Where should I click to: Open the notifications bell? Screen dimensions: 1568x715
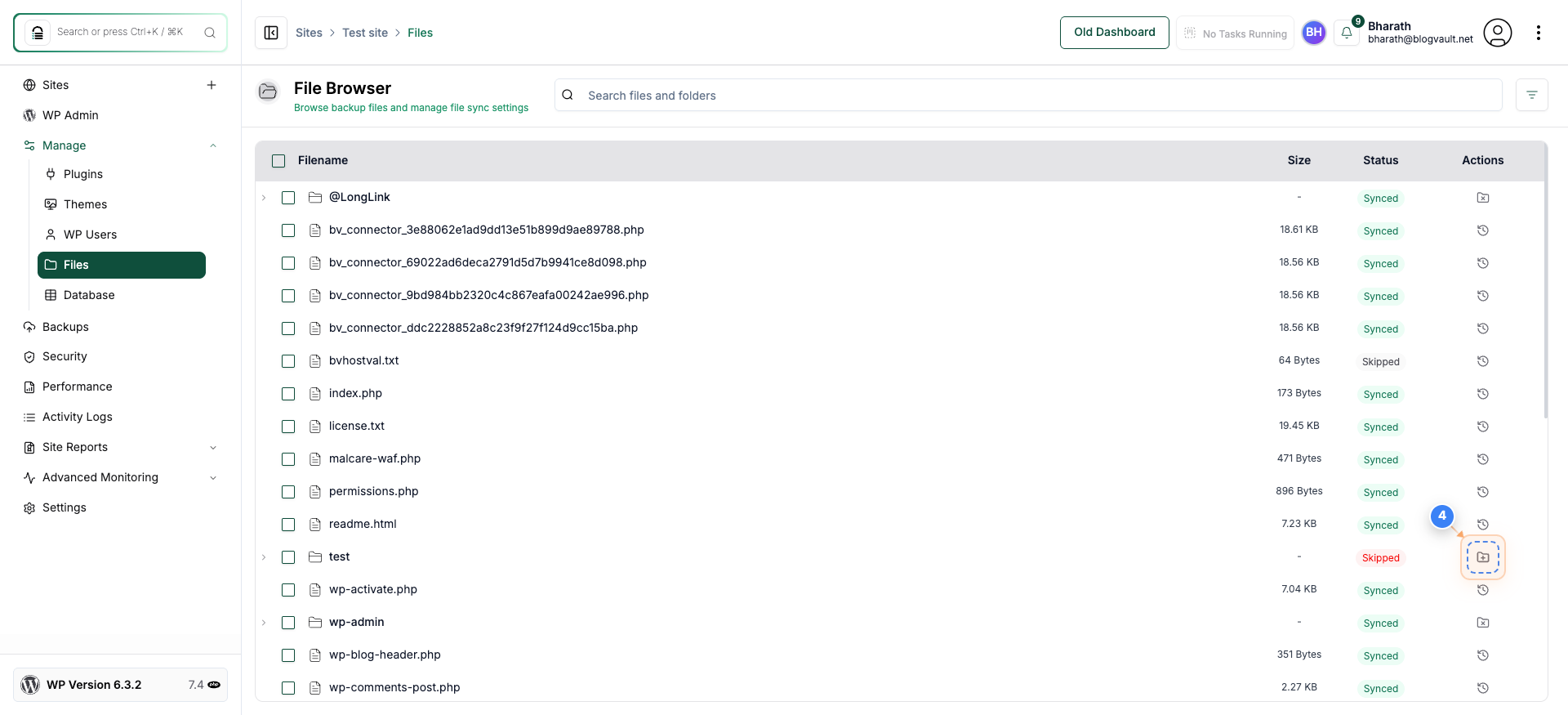tap(1347, 33)
